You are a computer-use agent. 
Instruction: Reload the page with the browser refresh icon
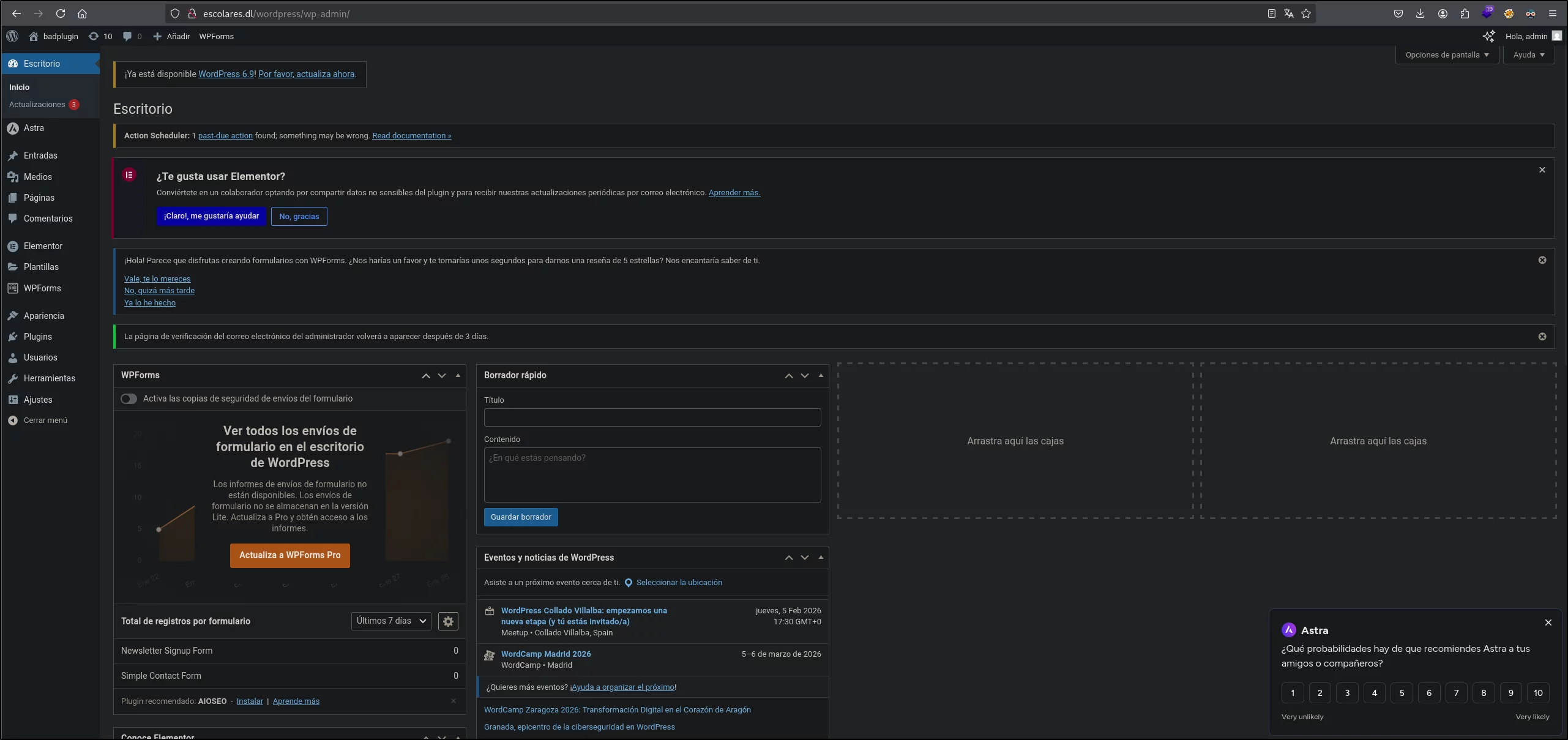tap(61, 13)
